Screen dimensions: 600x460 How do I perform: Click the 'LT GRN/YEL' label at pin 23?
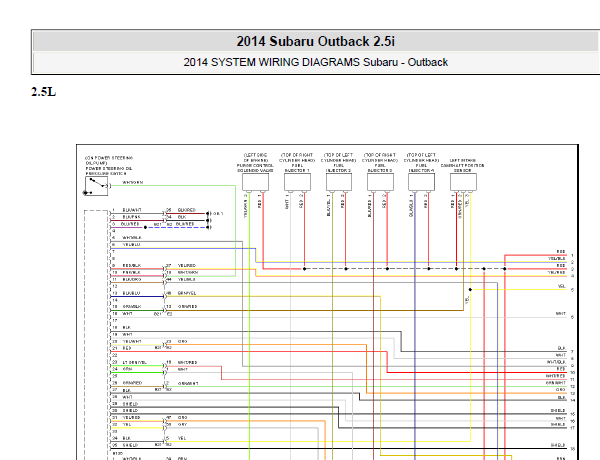pyautogui.click(x=134, y=362)
